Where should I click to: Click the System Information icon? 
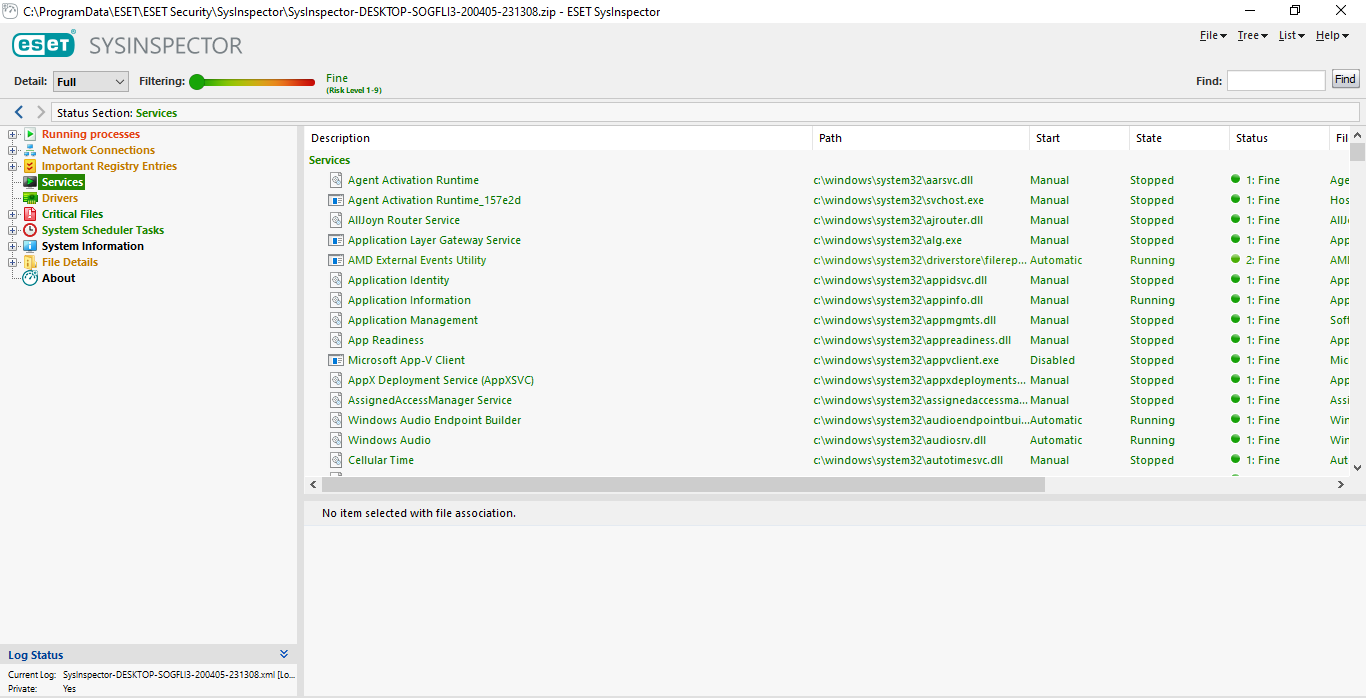30,246
